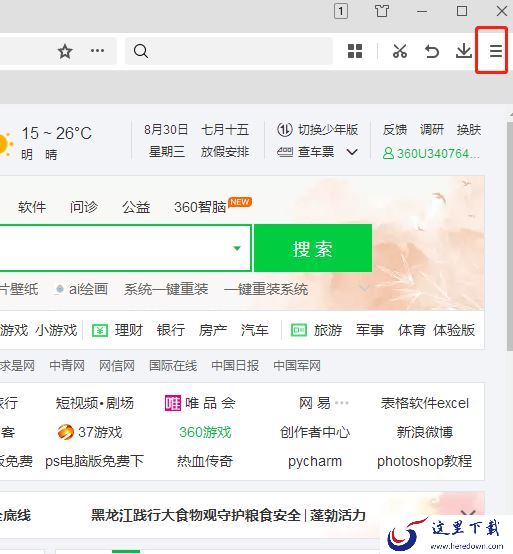Screen dimensions: 513x554
Task: Select the 软件 search tab
Action: (x=32, y=207)
